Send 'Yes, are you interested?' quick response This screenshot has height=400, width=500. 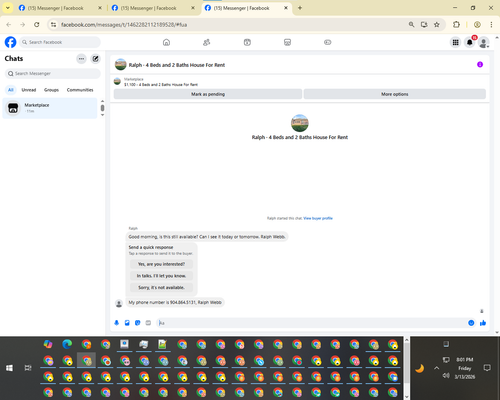[161, 264]
